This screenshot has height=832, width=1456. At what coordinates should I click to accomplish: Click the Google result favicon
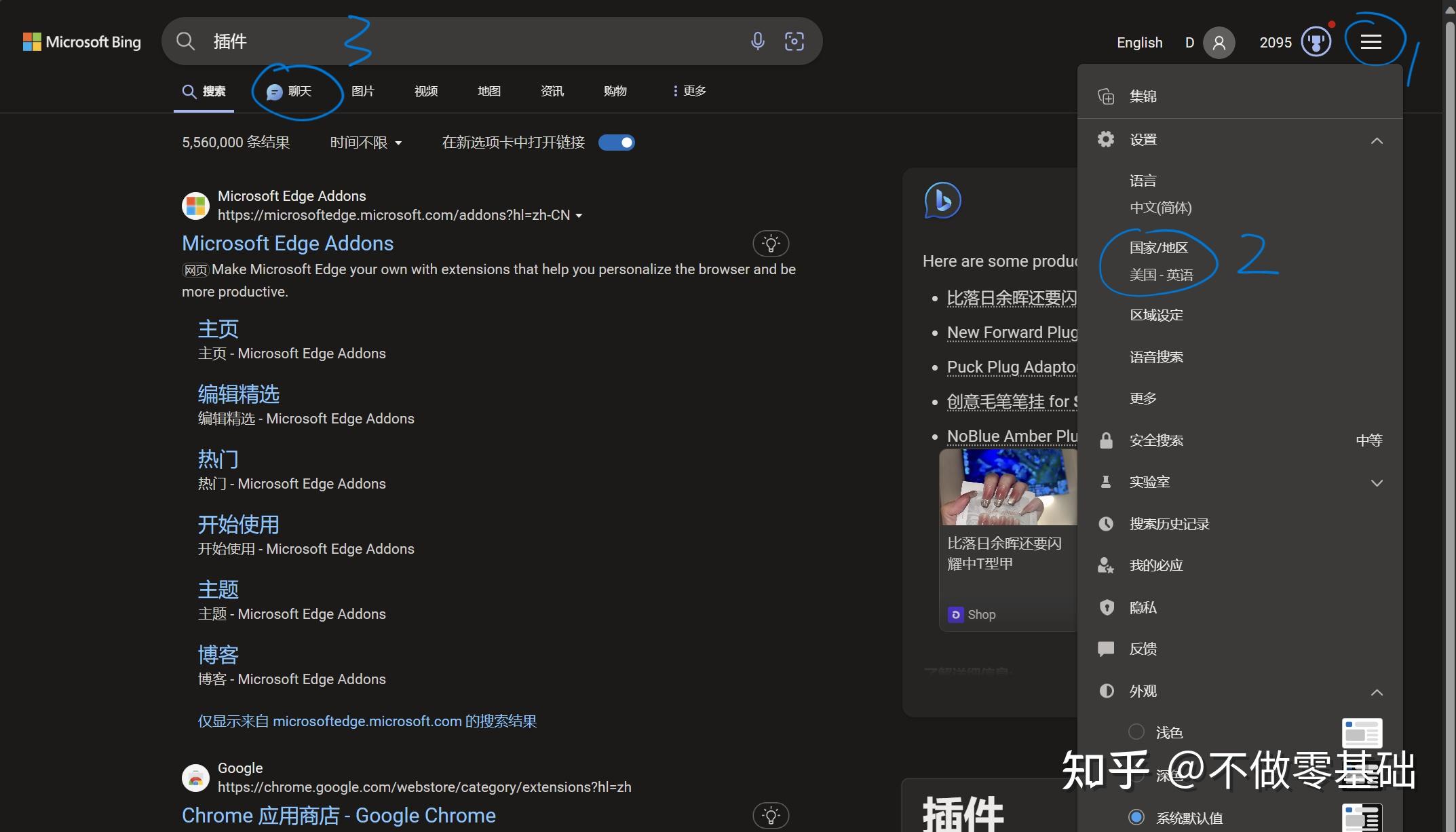click(x=195, y=778)
